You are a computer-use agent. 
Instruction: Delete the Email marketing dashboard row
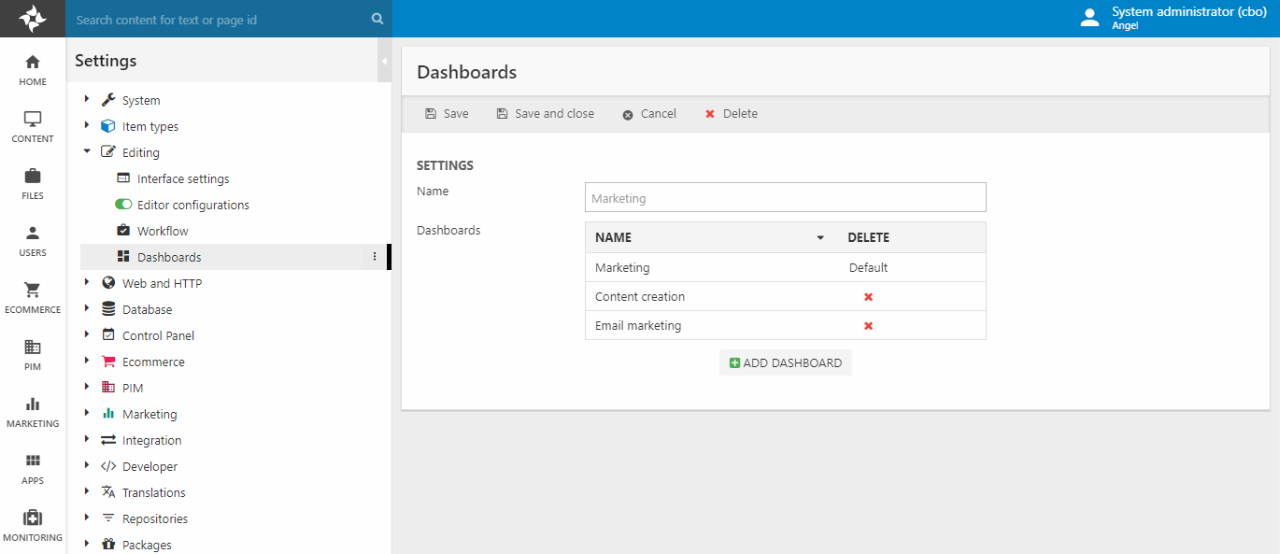click(868, 326)
